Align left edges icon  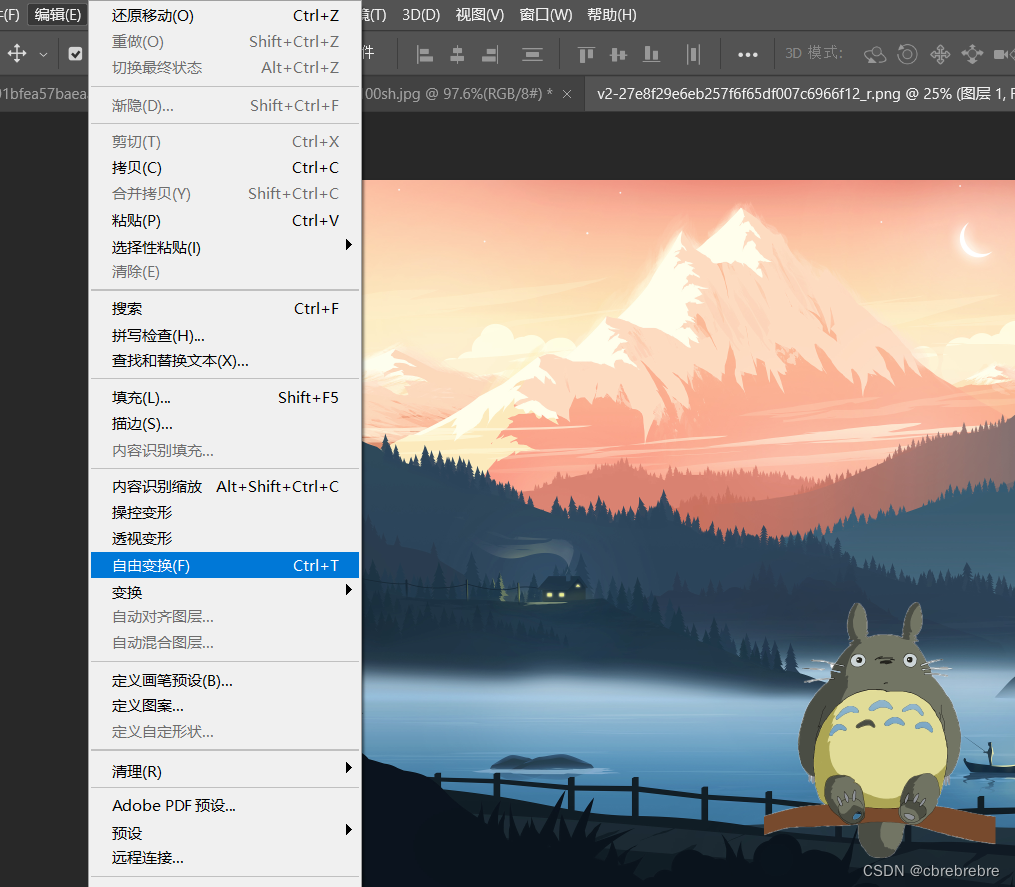(425, 54)
